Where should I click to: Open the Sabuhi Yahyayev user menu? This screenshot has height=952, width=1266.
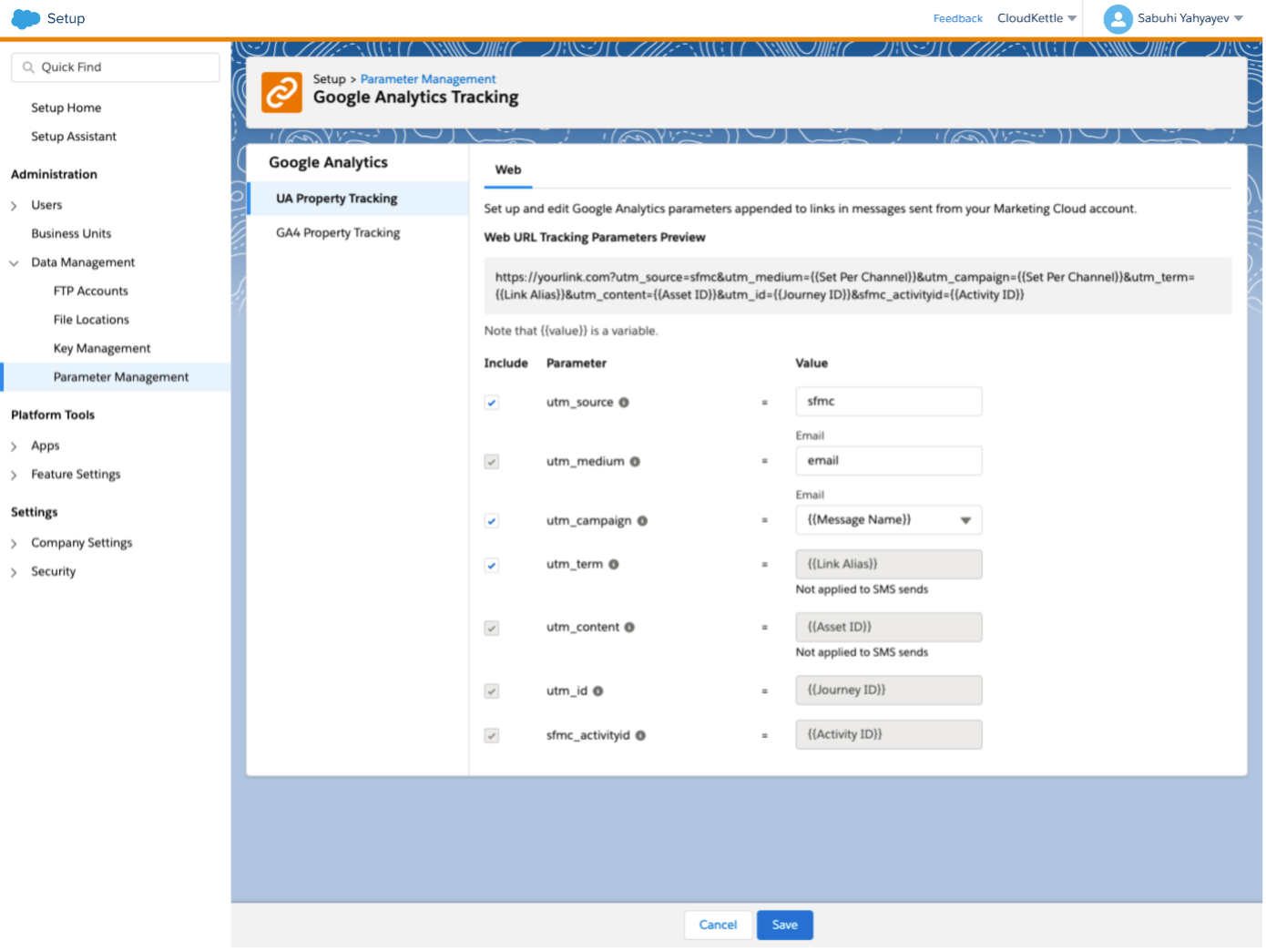click(1189, 18)
